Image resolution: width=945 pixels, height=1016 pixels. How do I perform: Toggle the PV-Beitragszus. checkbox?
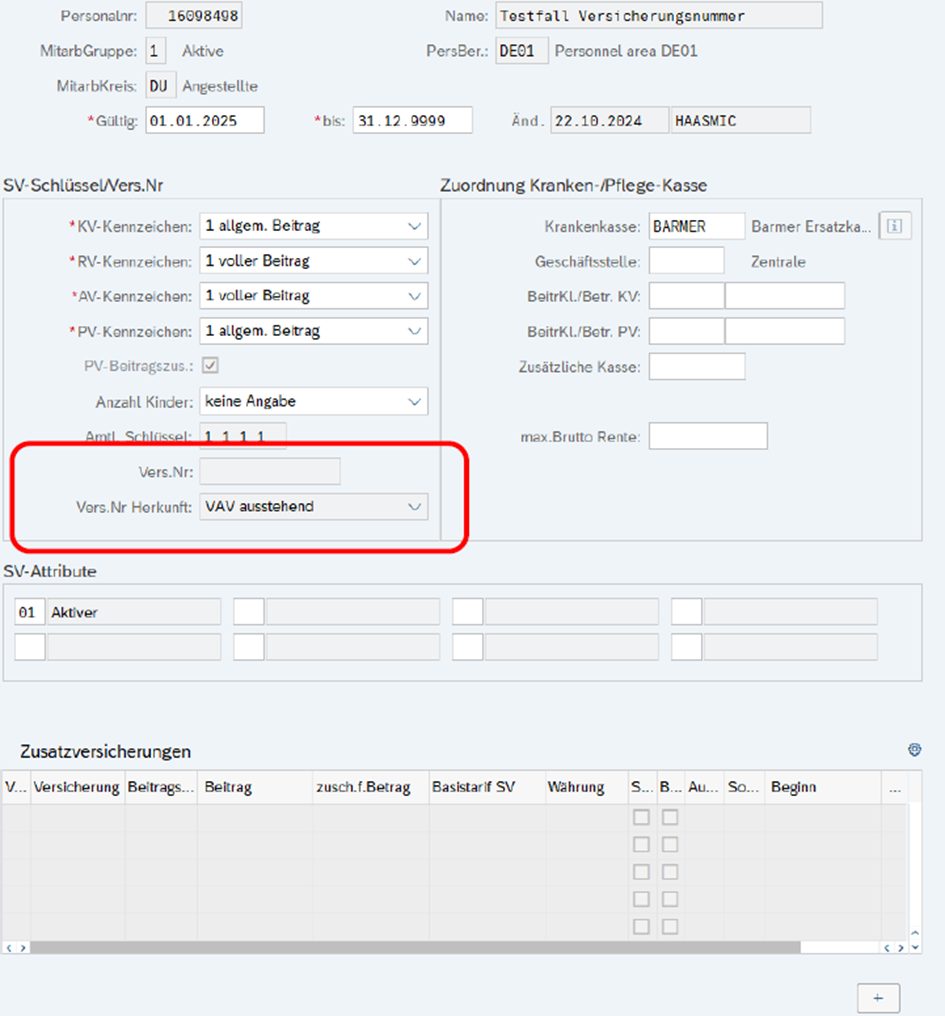coord(210,366)
